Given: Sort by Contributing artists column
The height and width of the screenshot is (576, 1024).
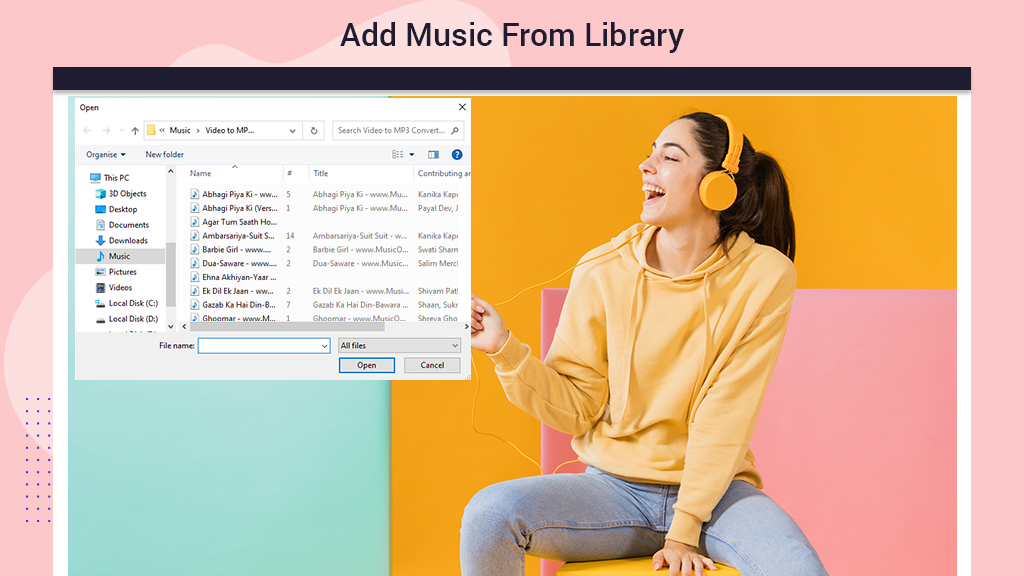Looking at the screenshot, I should point(442,173).
